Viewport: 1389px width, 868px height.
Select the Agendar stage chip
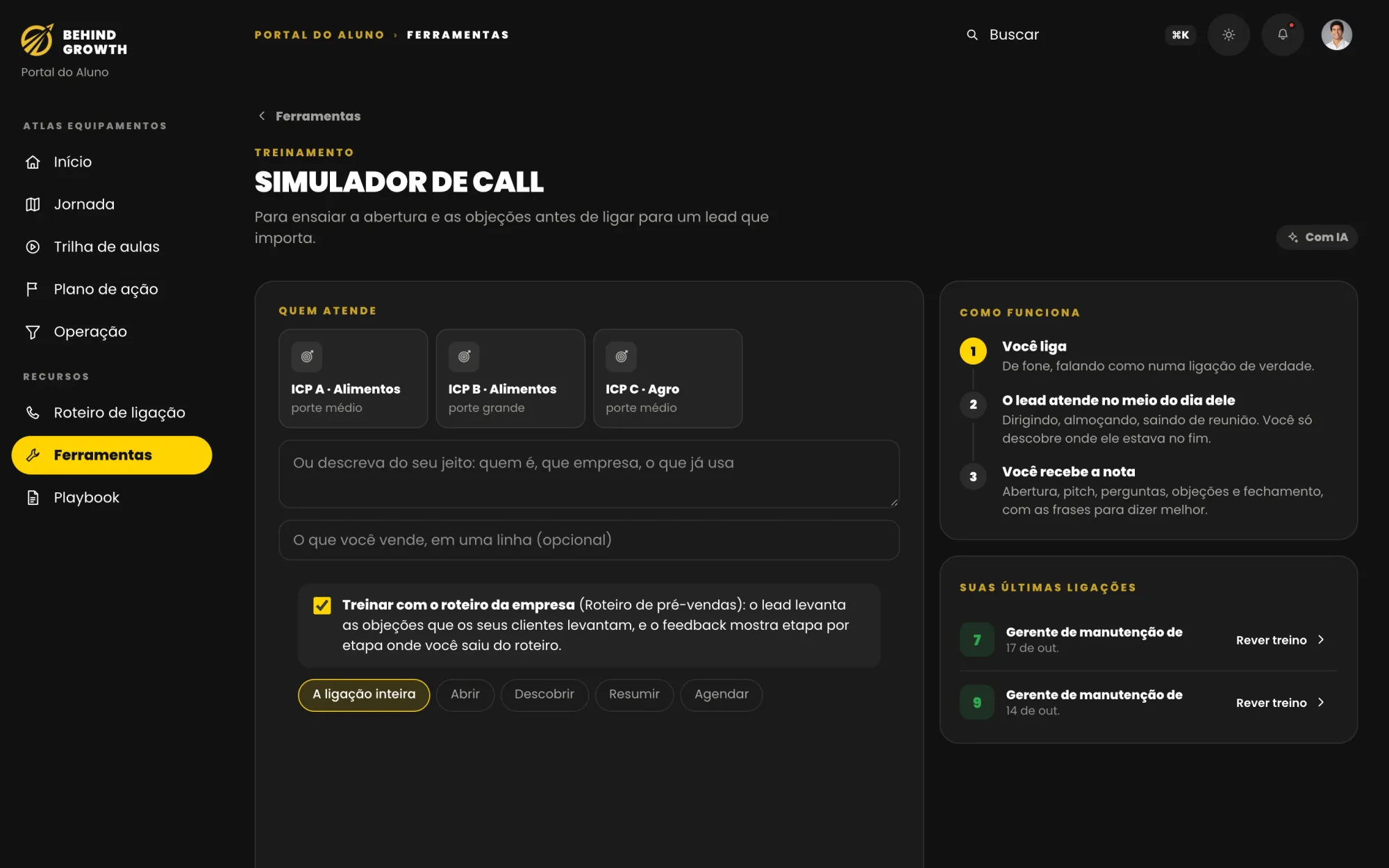[722, 694]
